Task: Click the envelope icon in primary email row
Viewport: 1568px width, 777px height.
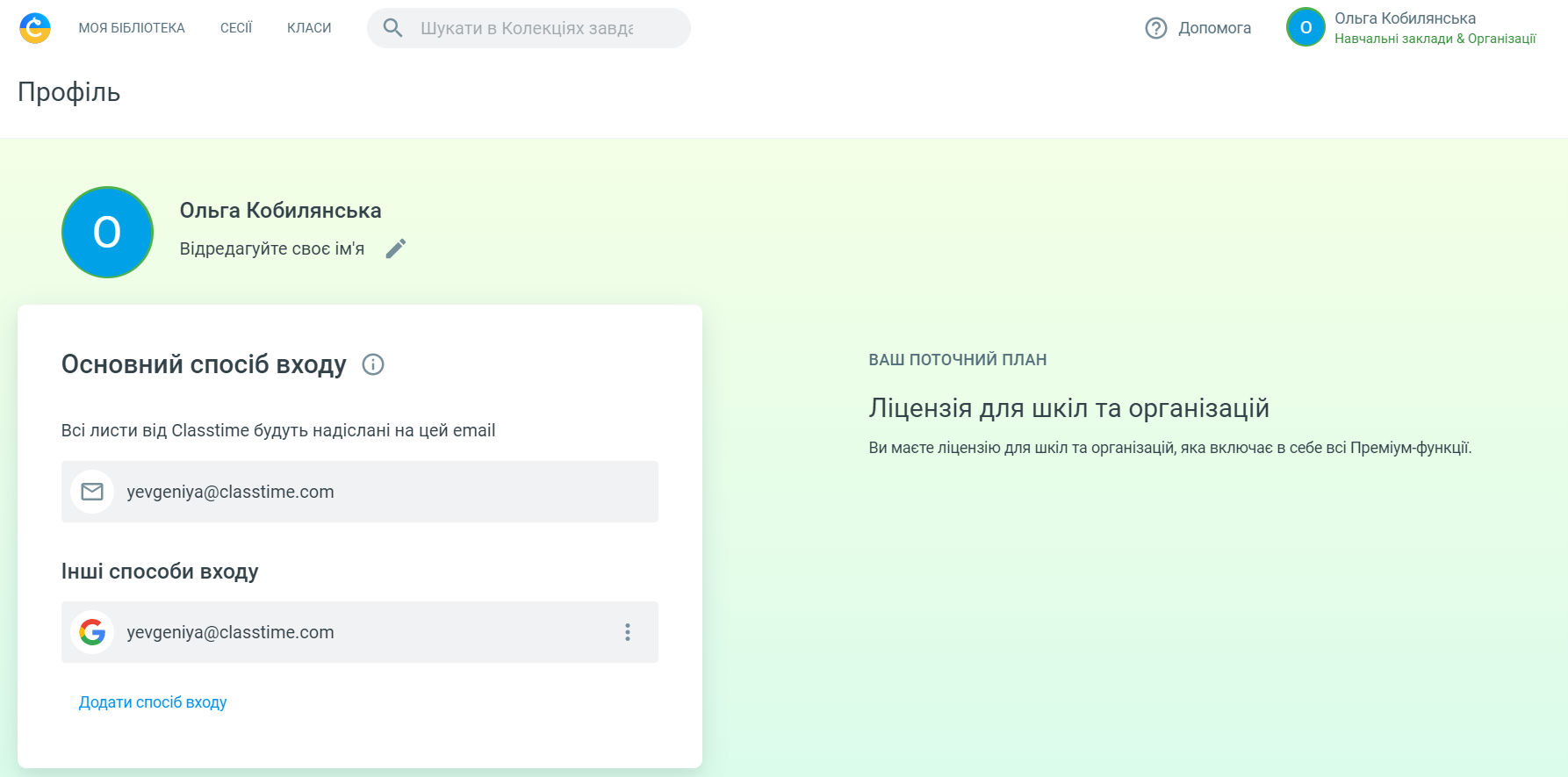Action: (x=92, y=492)
